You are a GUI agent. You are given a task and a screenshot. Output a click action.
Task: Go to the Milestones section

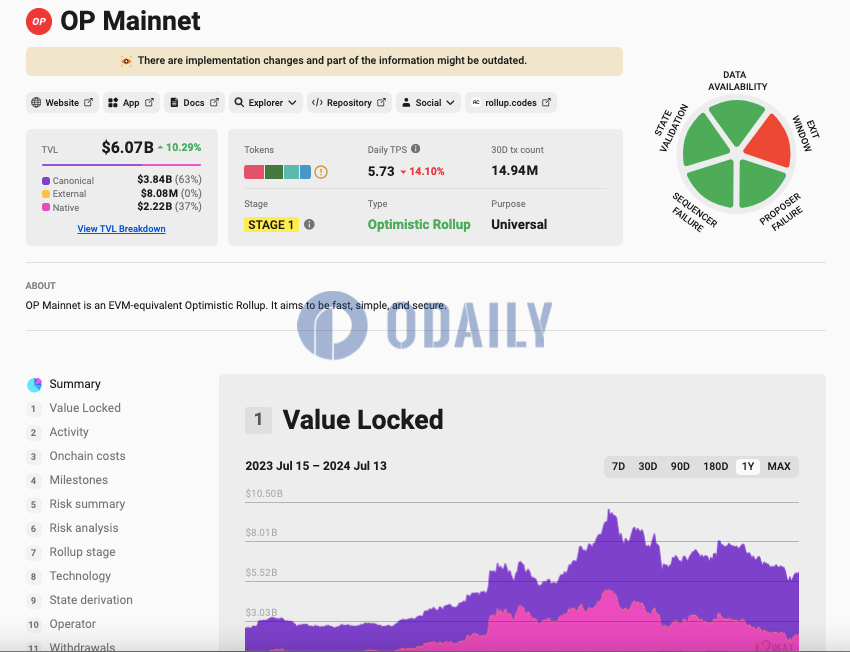79,480
